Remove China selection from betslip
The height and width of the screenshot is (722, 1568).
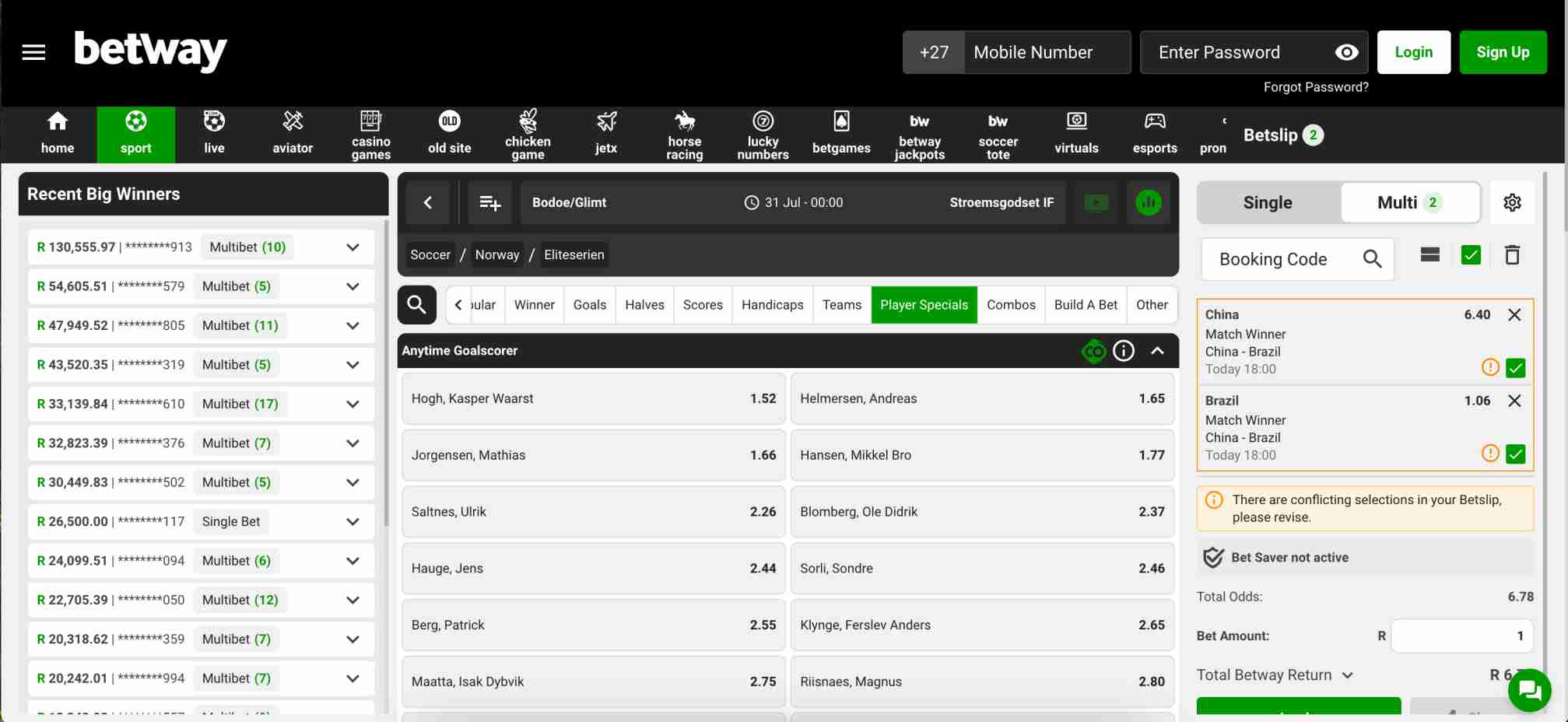[1514, 314]
